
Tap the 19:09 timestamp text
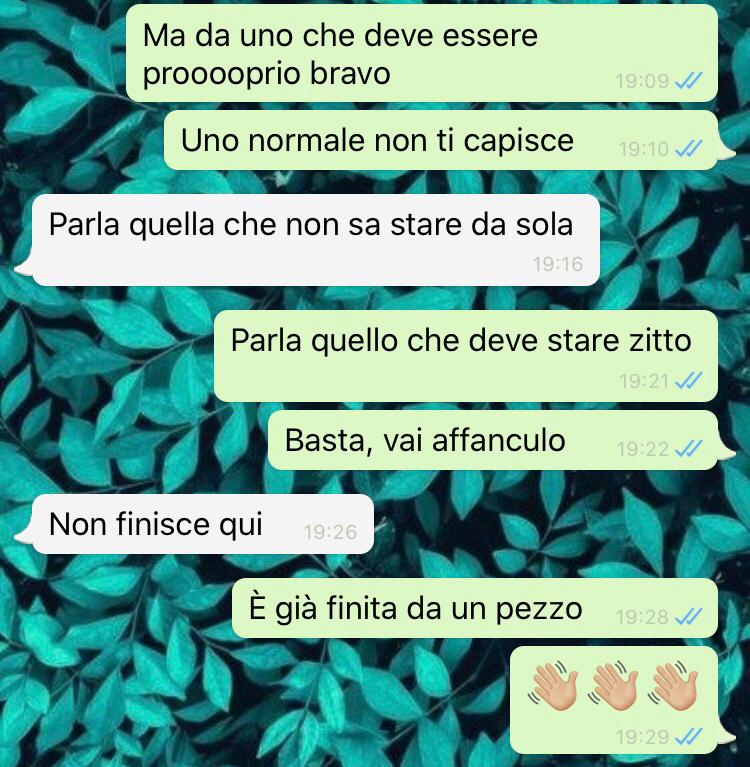click(x=642, y=81)
